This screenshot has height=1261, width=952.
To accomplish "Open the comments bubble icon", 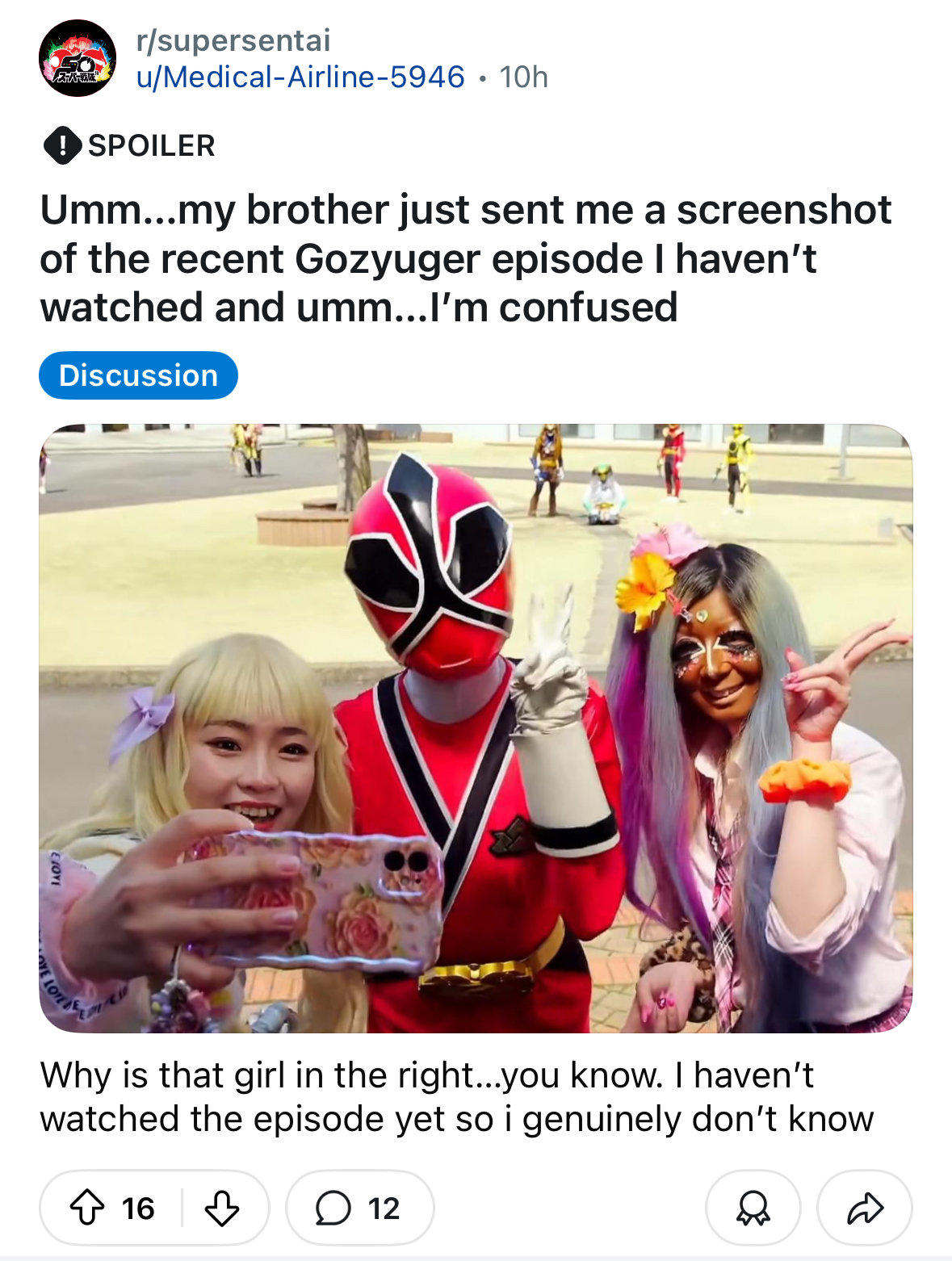I will 333,1209.
